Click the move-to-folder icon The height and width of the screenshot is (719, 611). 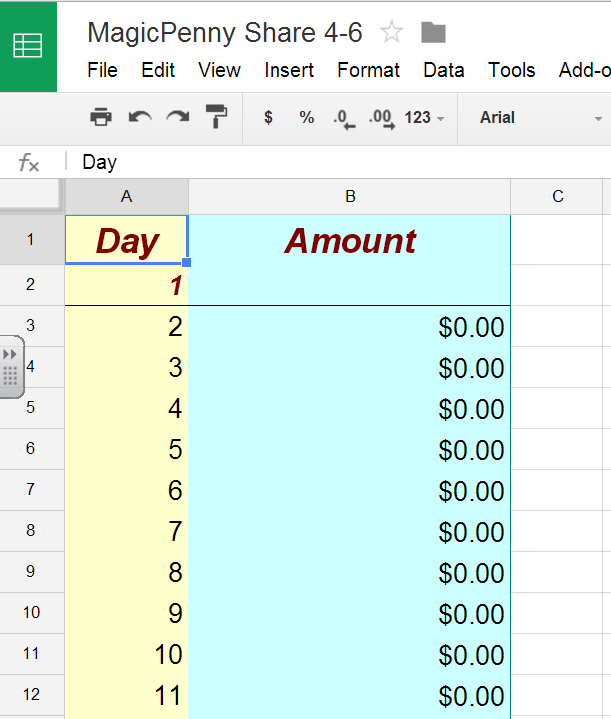(433, 33)
